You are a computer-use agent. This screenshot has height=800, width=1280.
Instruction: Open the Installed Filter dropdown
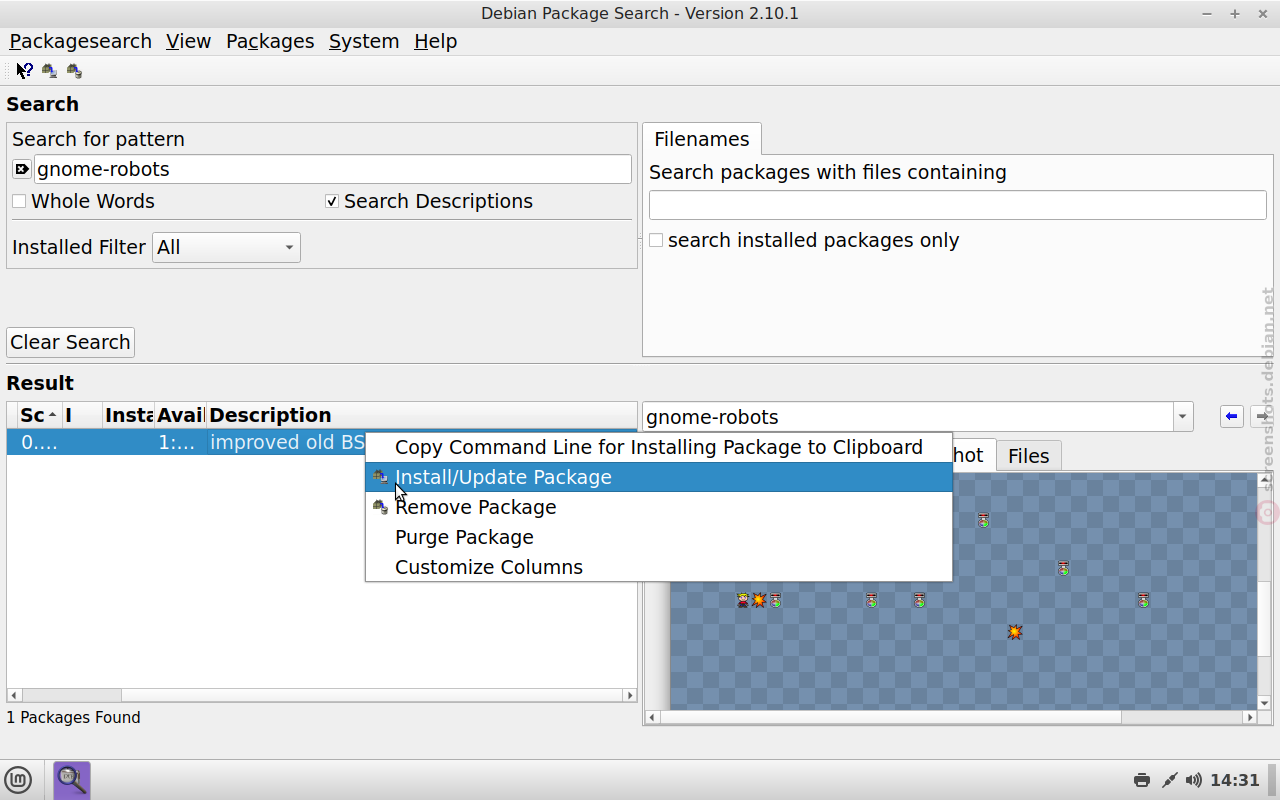(x=226, y=247)
